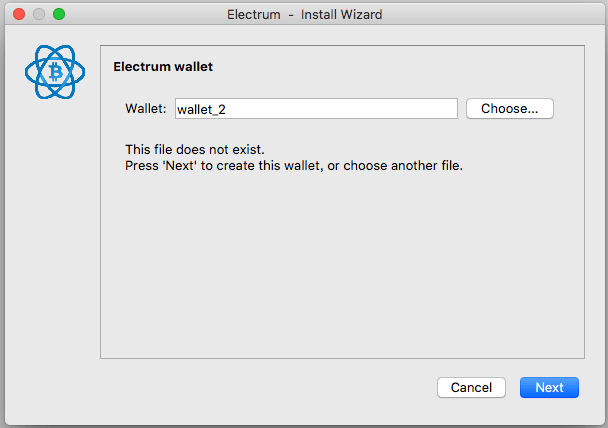Viewport: 608px width, 428px height.
Task: Open the Choose... file picker
Action: [510, 109]
